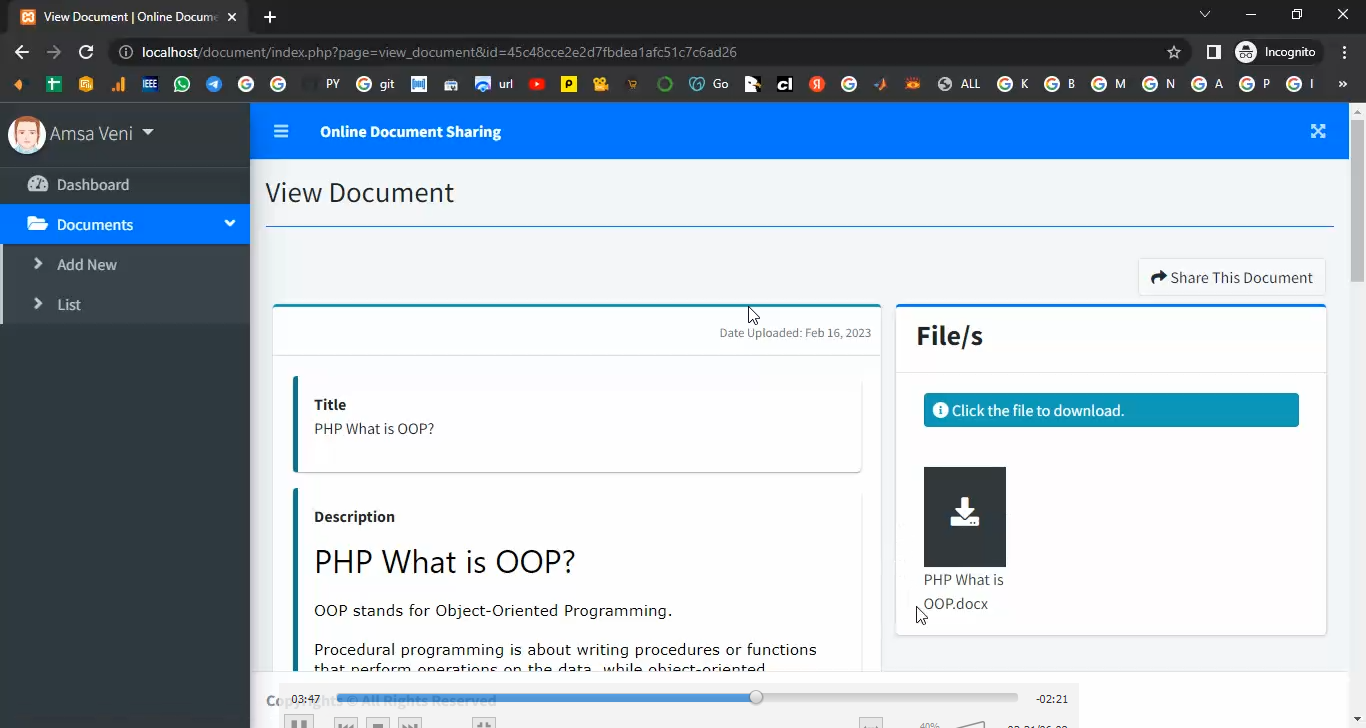Viewport: 1366px width, 728px height.
Task: Click the user avatar picture
Action: (x=27, y=134)
